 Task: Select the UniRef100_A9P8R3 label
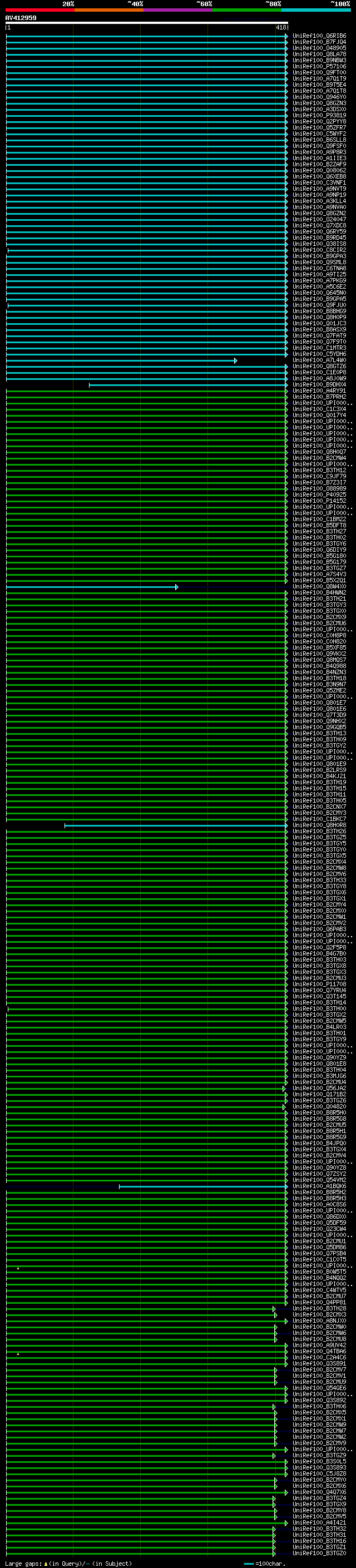tap(319, 152)
